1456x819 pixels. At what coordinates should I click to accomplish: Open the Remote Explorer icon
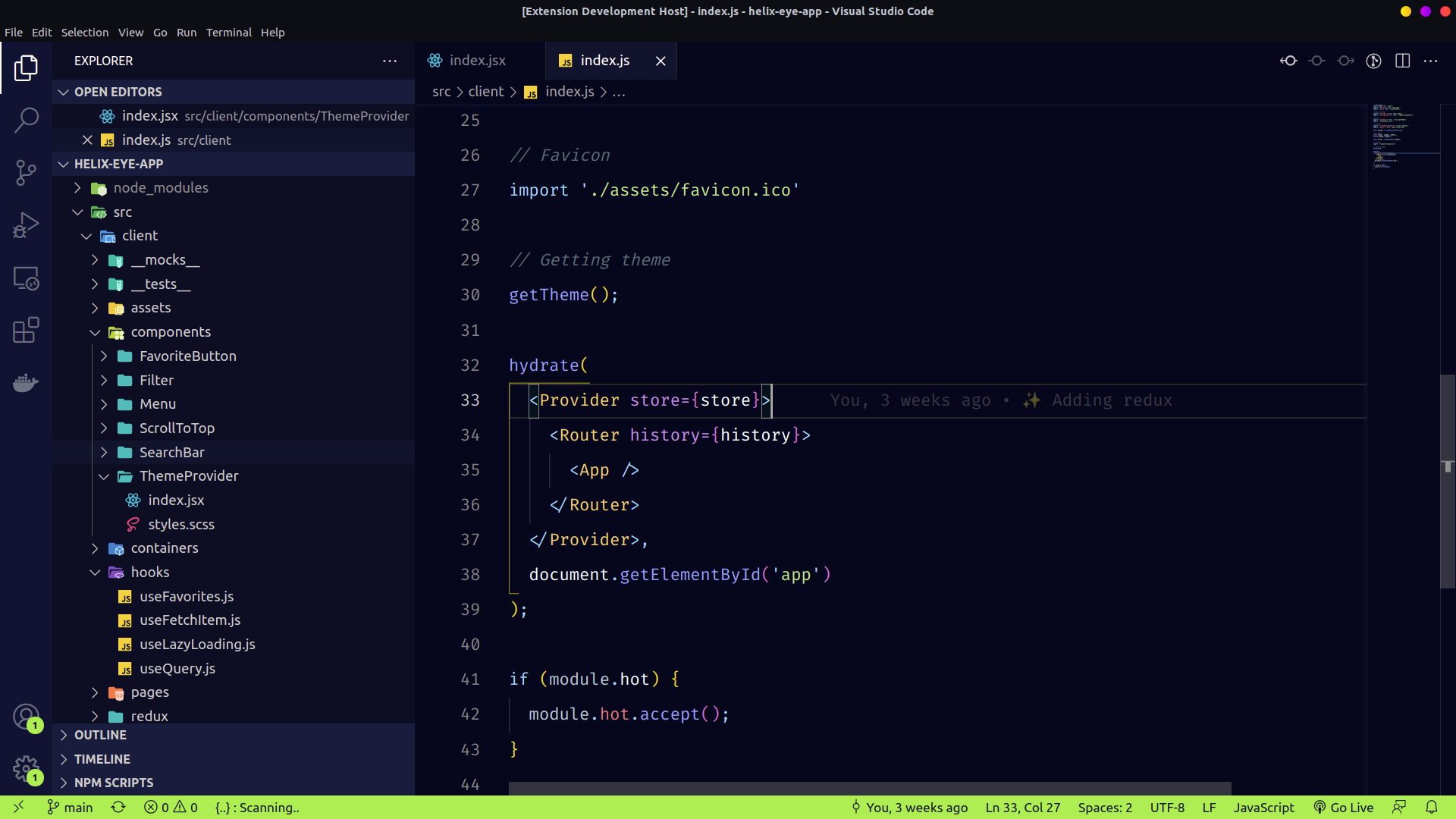point(27,278)
